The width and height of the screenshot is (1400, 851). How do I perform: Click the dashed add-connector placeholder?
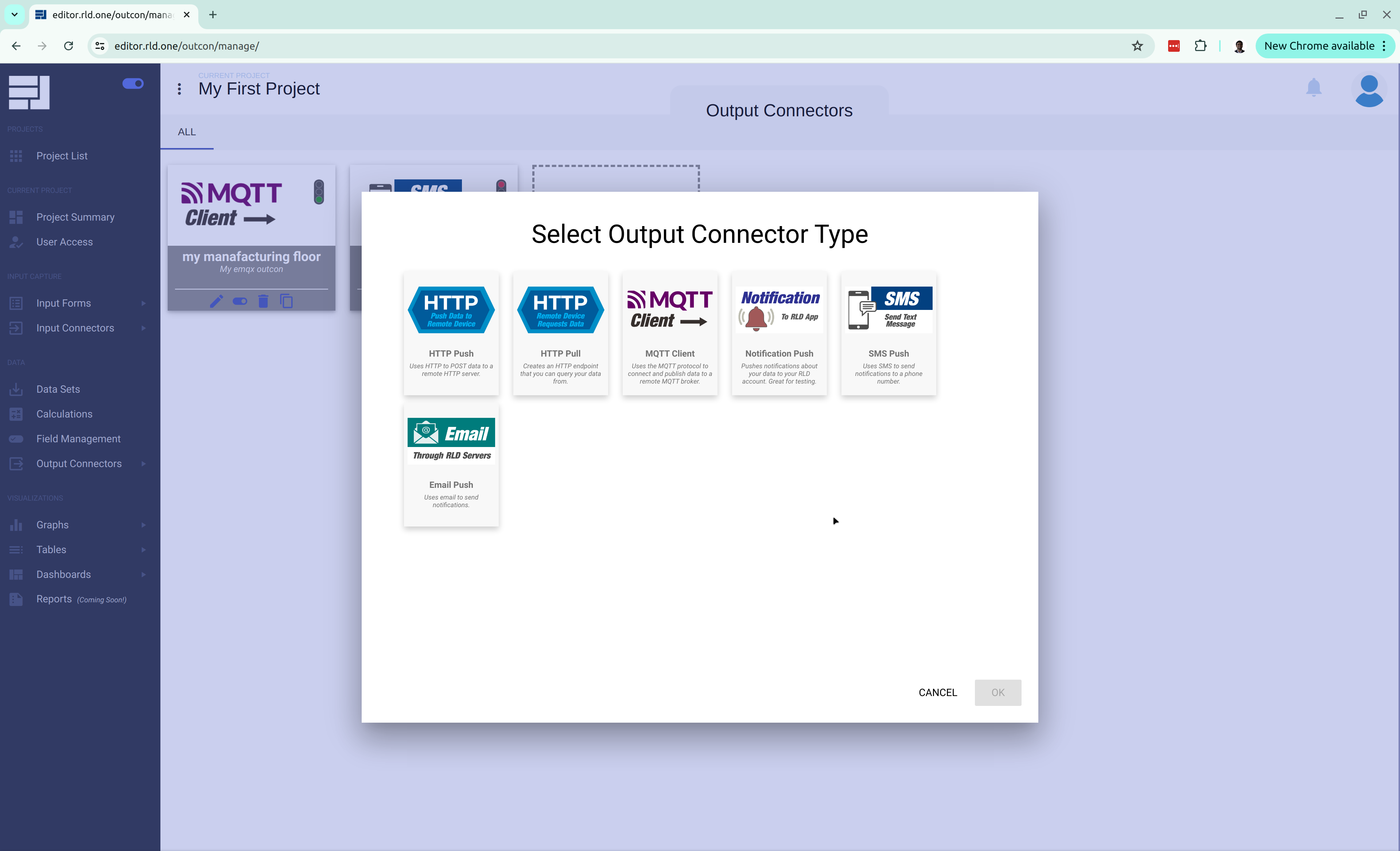(615, 178)
